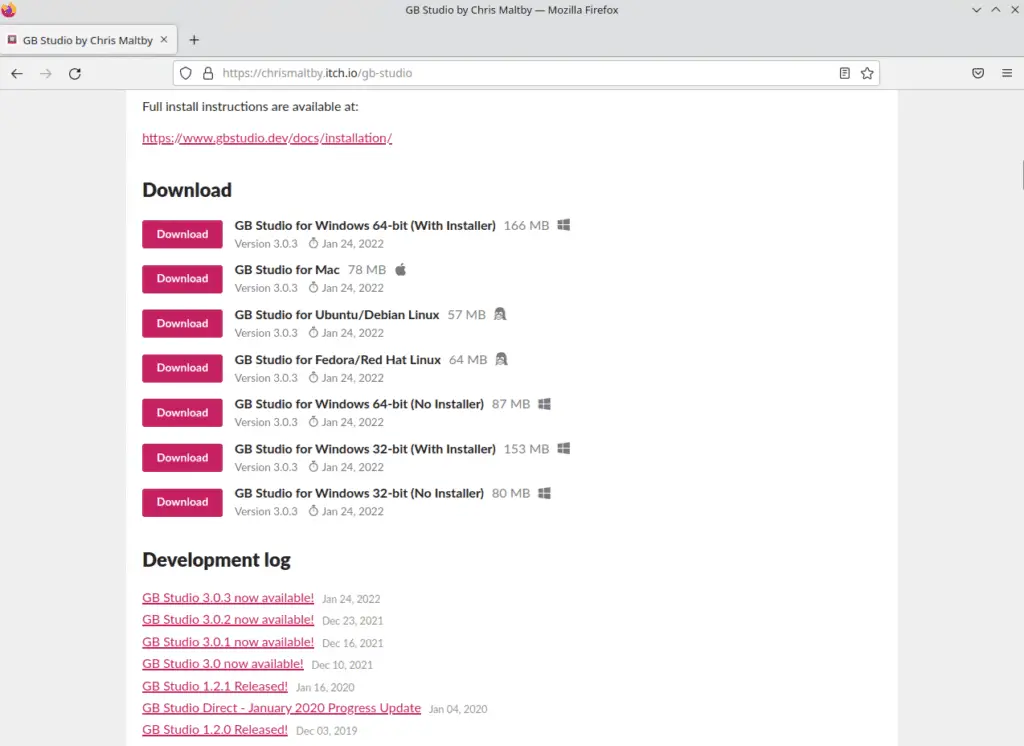The width and height of the screenshot is (1024, 746).
Task: Click the page vertical scrollbar
Action: tap(1021, 175)
